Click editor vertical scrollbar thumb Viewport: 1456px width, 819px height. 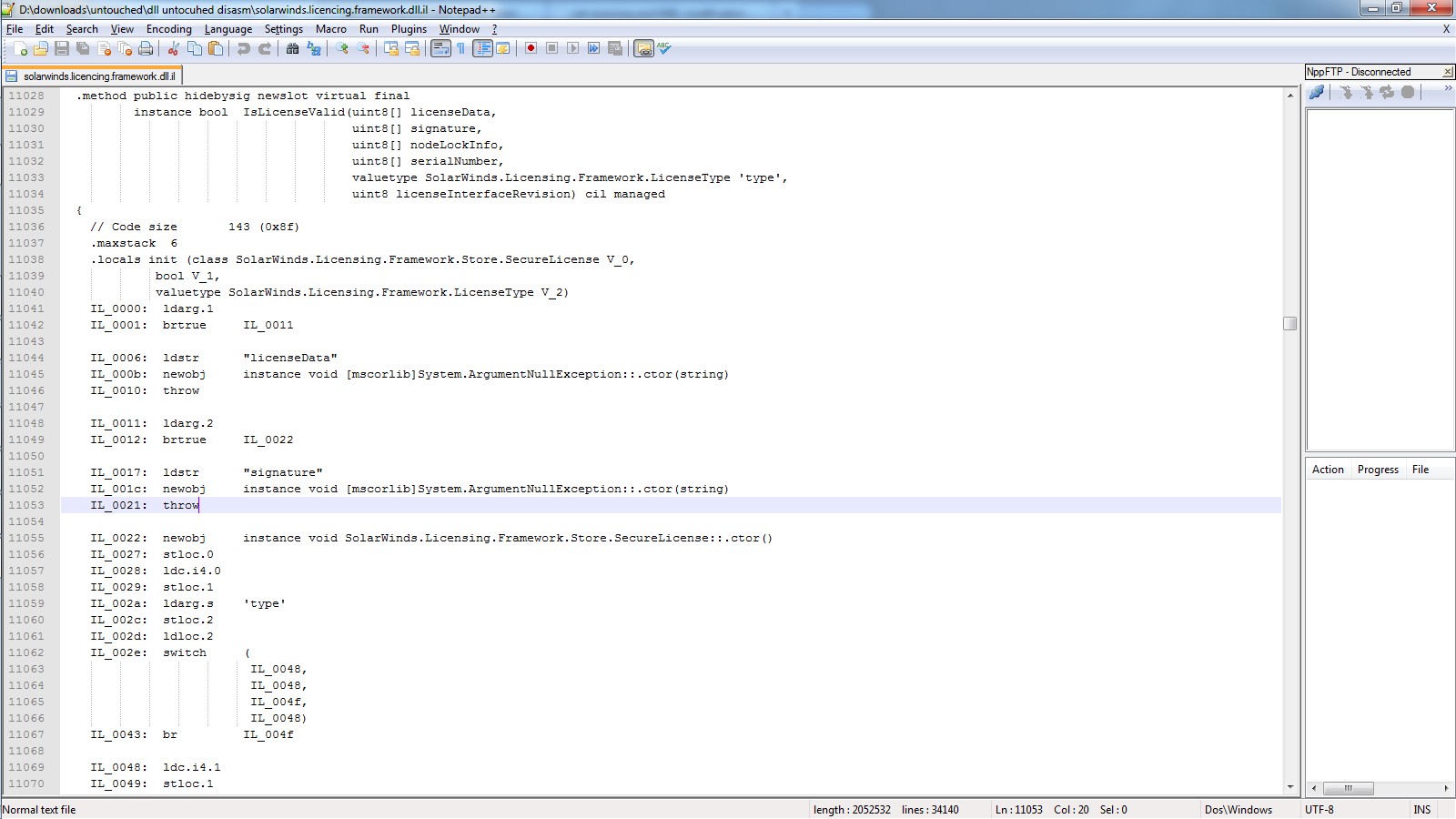pyautogui.click(x=1289, y=323)
